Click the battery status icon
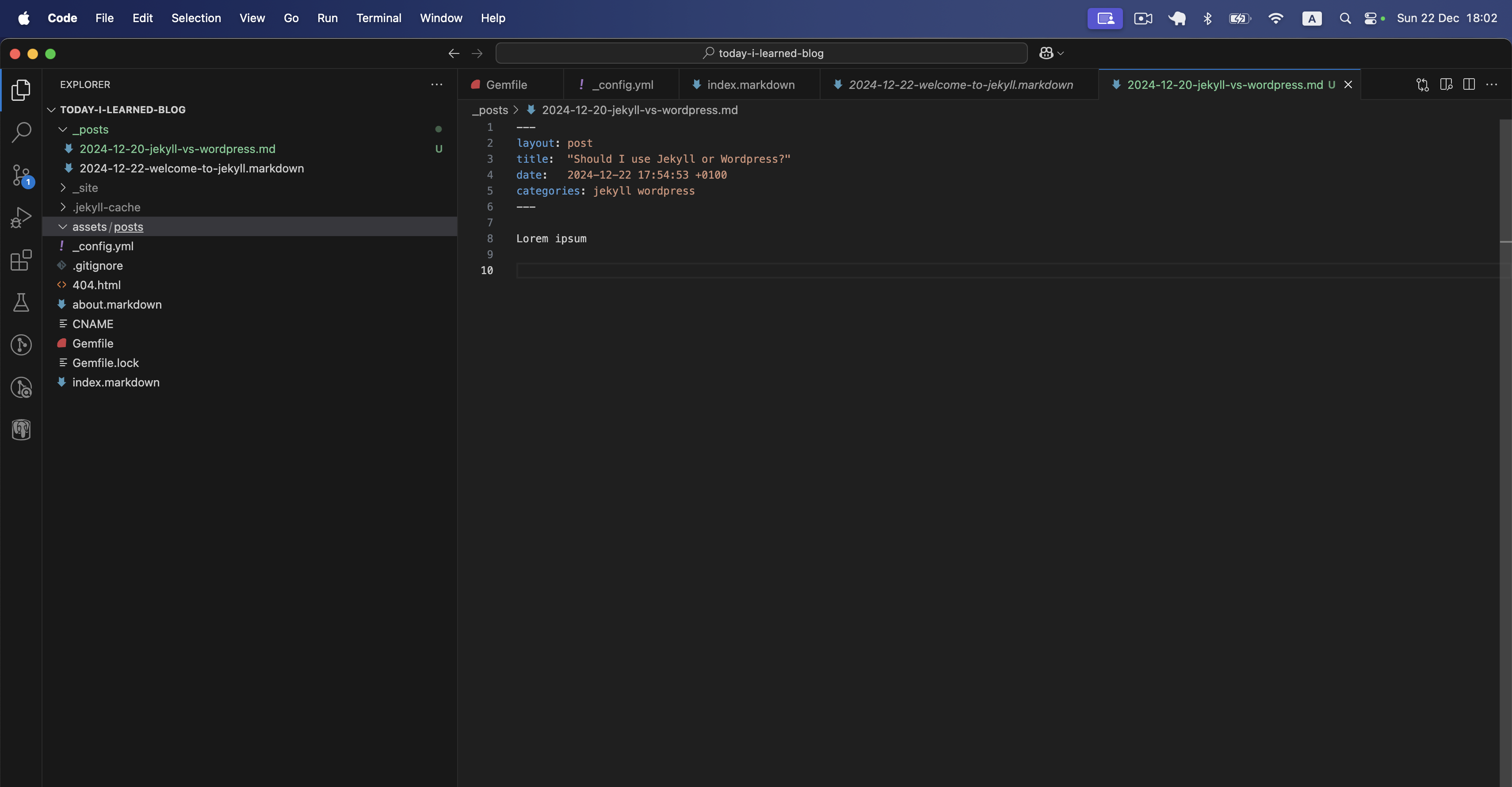The width and height of the screenshot is (1512, 787). coord(1240,18)
